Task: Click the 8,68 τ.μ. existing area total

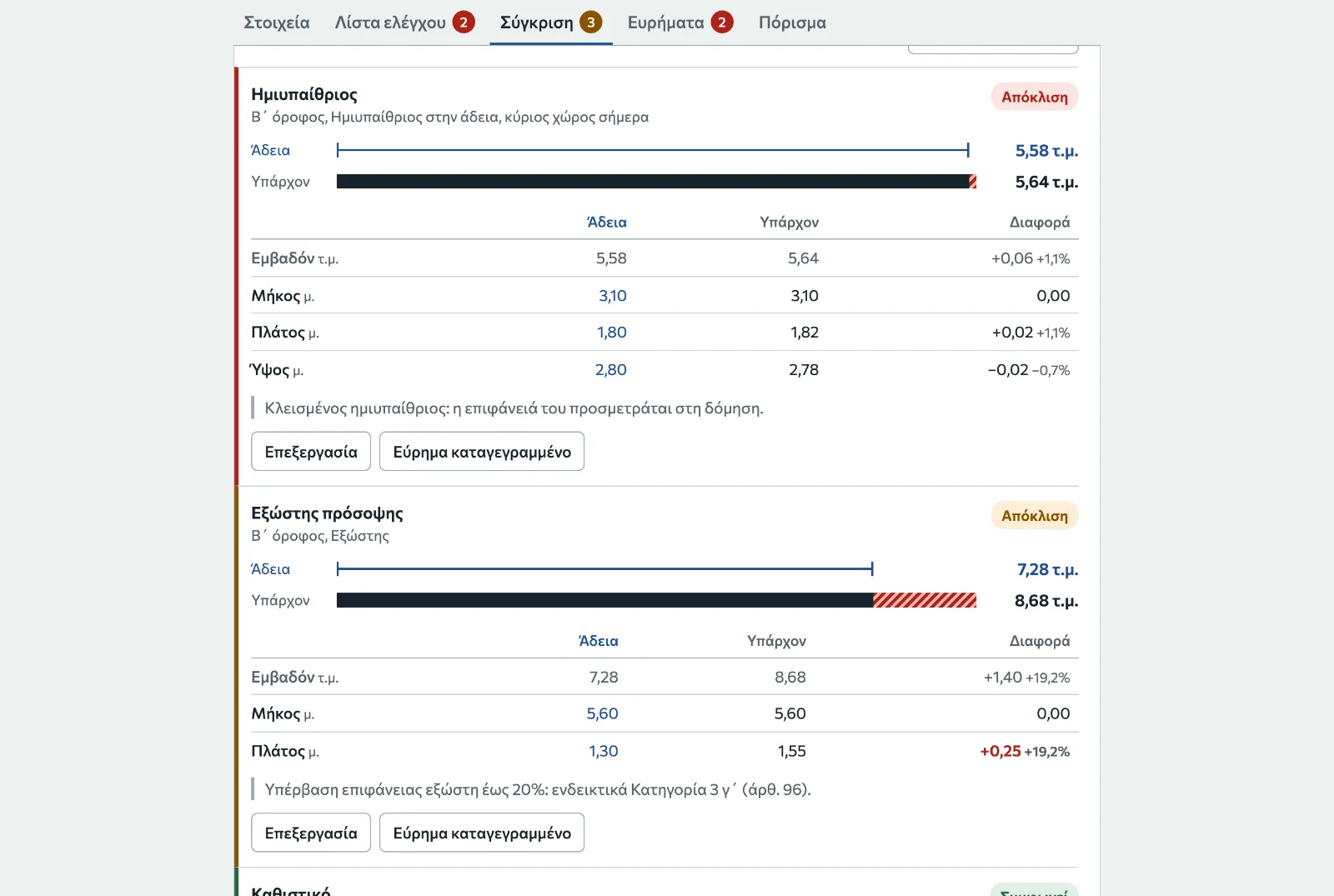Action: 1046,600
